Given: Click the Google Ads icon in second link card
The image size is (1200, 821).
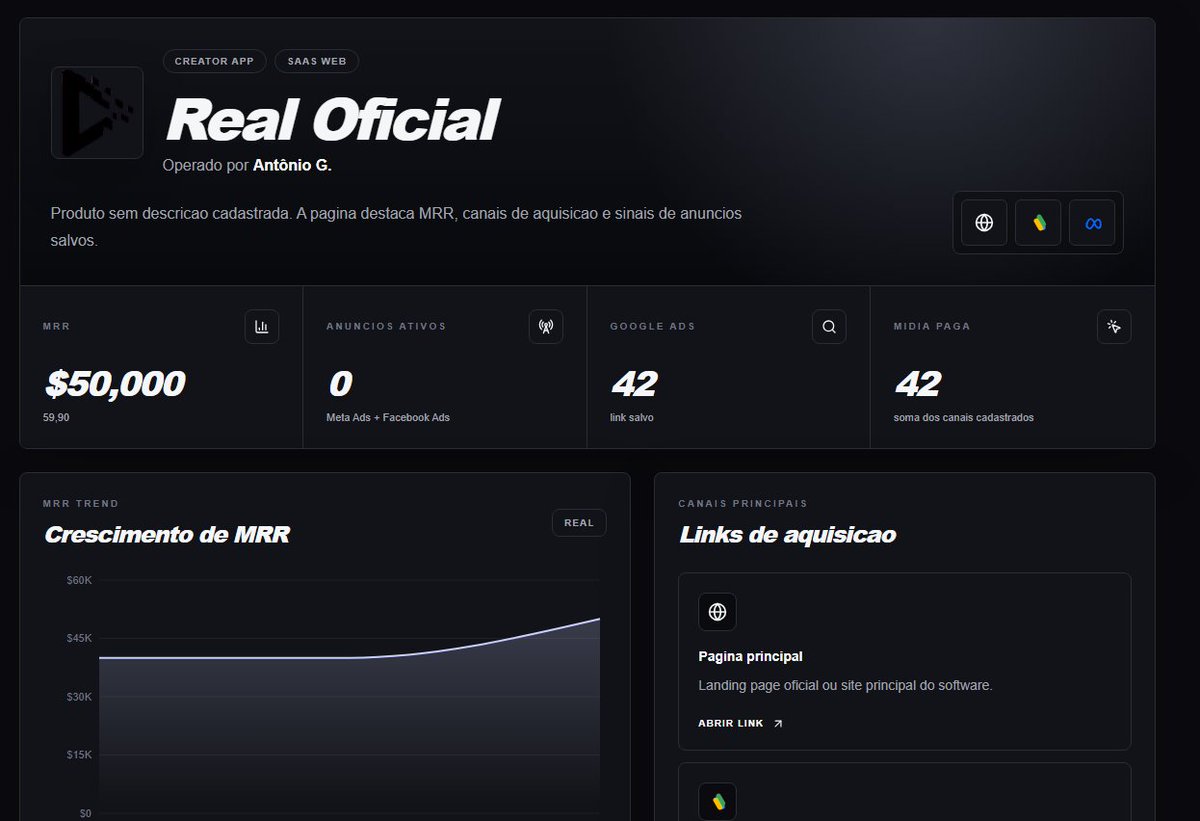Looking at the screenshot, I should (x=717, y=801).
